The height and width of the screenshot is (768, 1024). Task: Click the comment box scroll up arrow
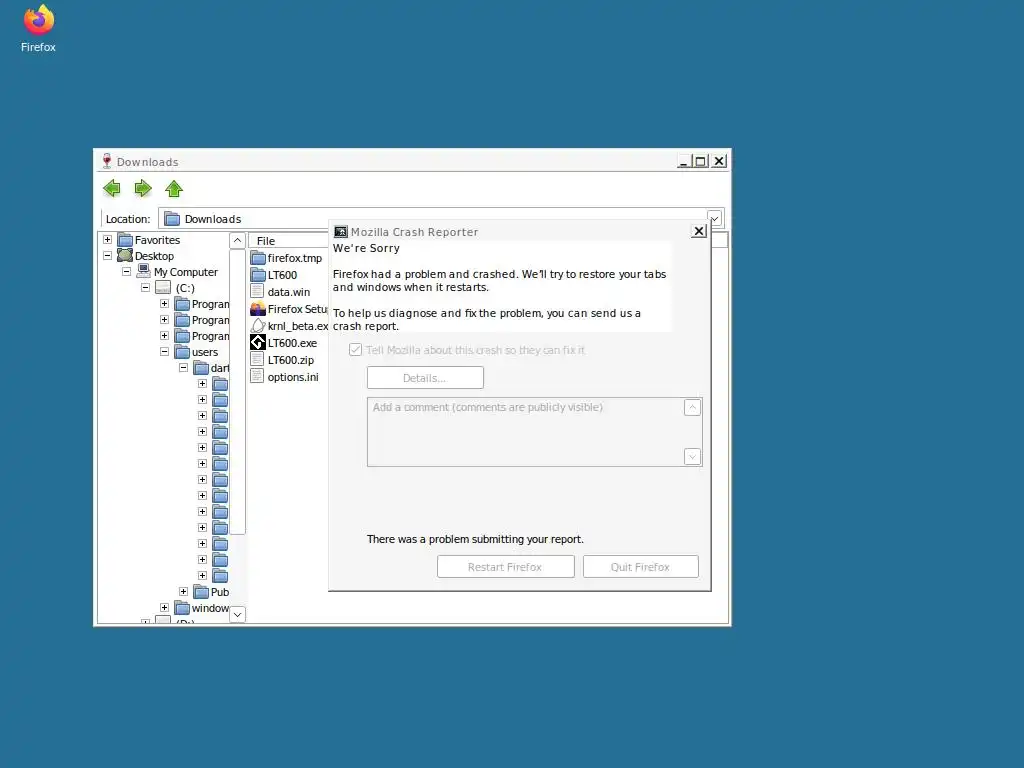coord(693,408)
